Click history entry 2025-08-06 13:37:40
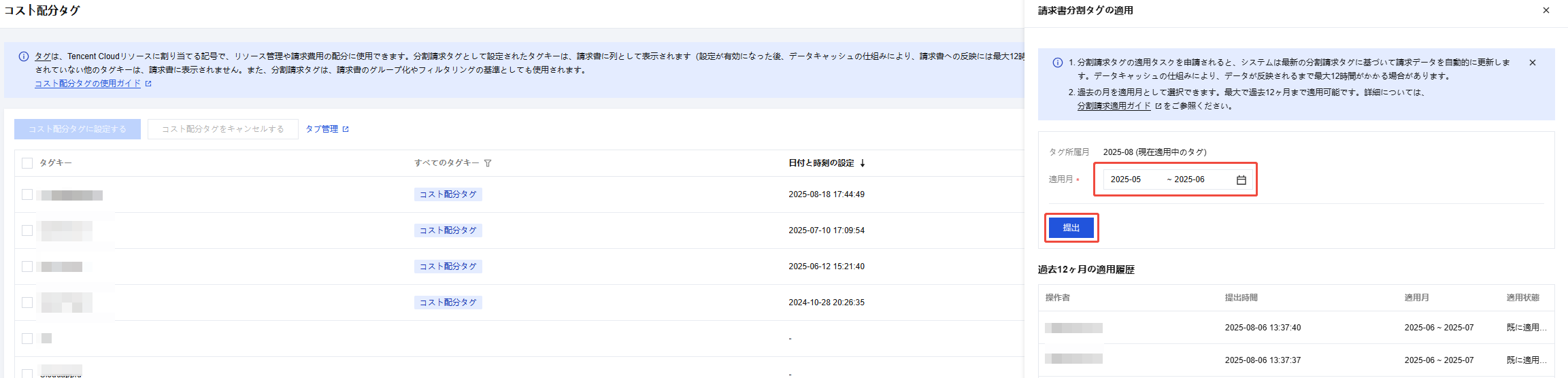Image resolution: width=1568 pixels, height=378 pixels. [1263, 328]
